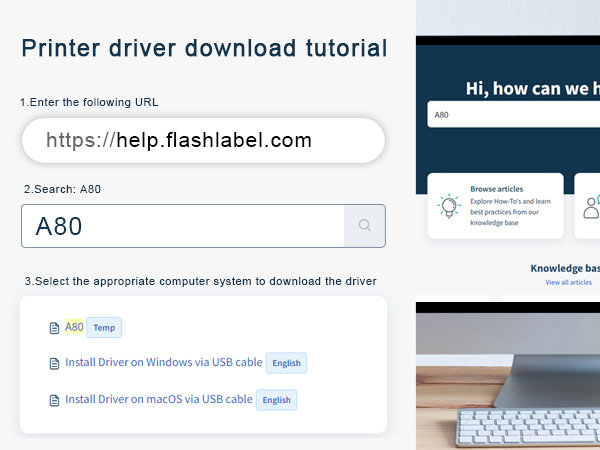Click the Knowledge base heading
This screenshot has width=600, height=450.
pyautogui.click(x=565, y=268)
